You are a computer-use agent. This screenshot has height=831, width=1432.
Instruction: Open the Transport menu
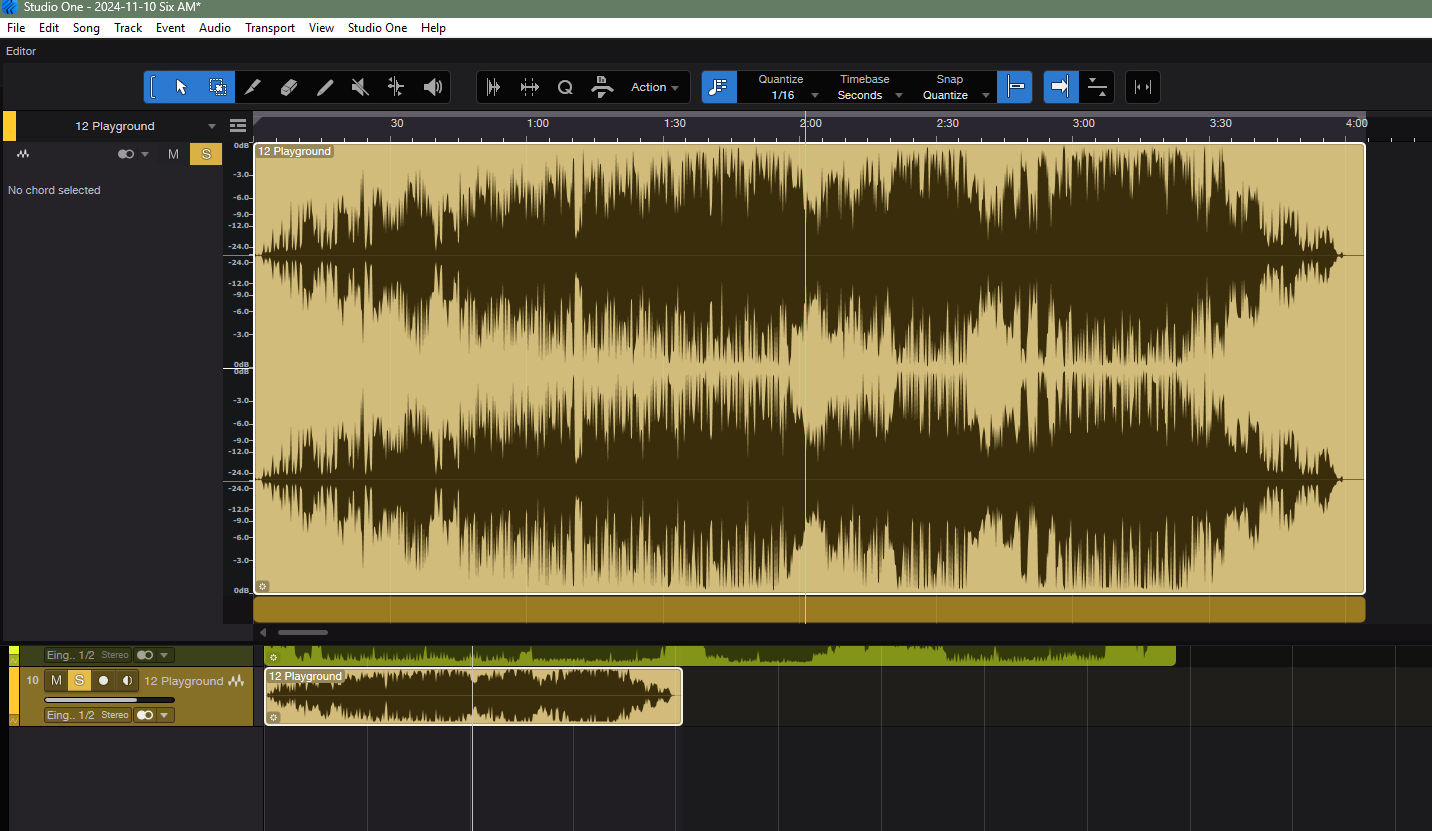coord(270,28)
